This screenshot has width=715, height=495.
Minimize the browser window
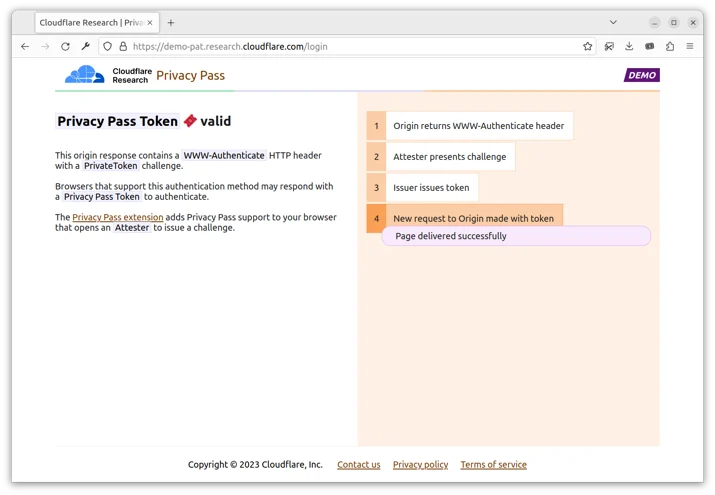[x=654, y=23]
